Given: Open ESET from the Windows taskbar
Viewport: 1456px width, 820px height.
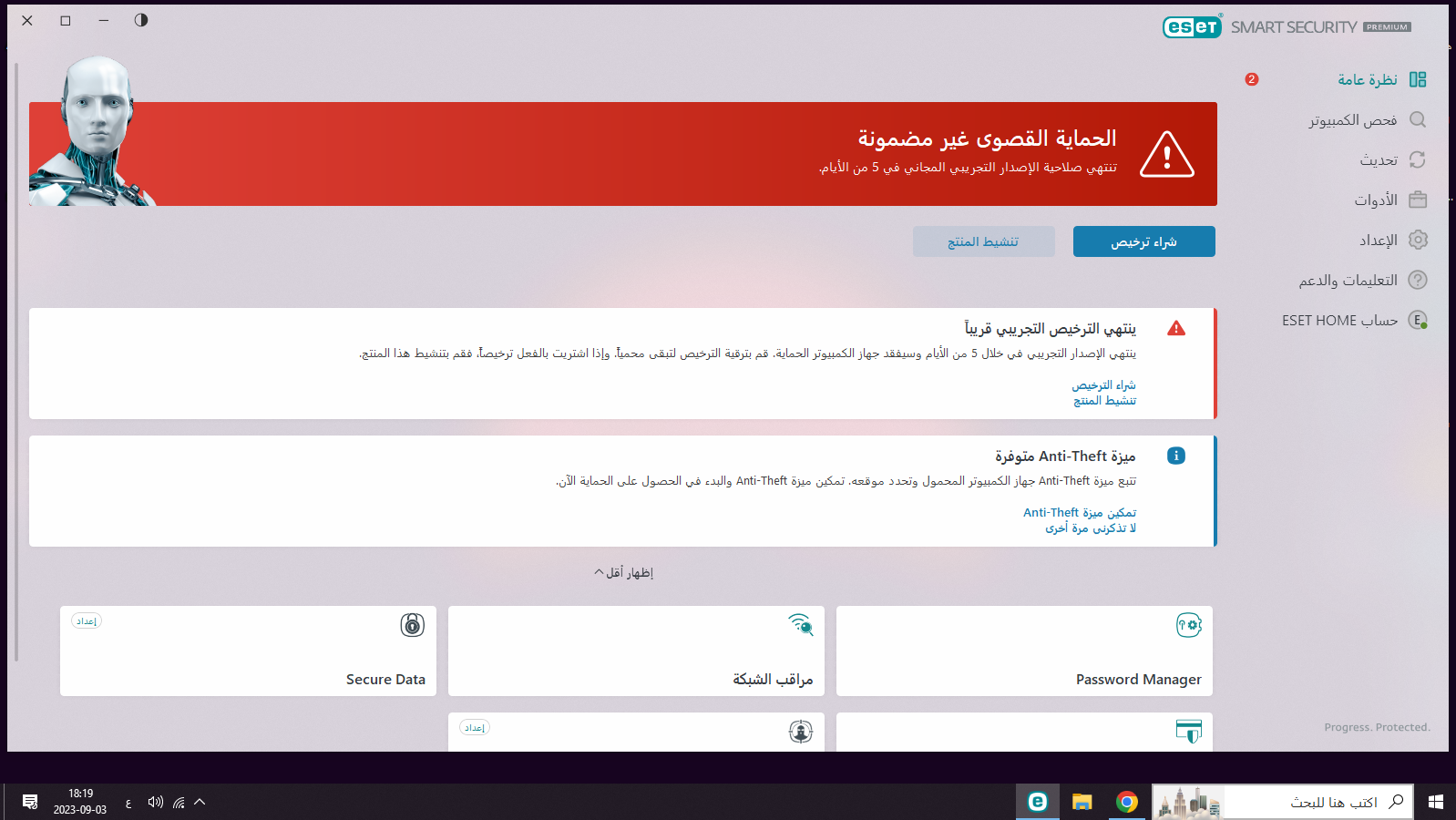Looking at the screenshot, I should pos(1038,802).
